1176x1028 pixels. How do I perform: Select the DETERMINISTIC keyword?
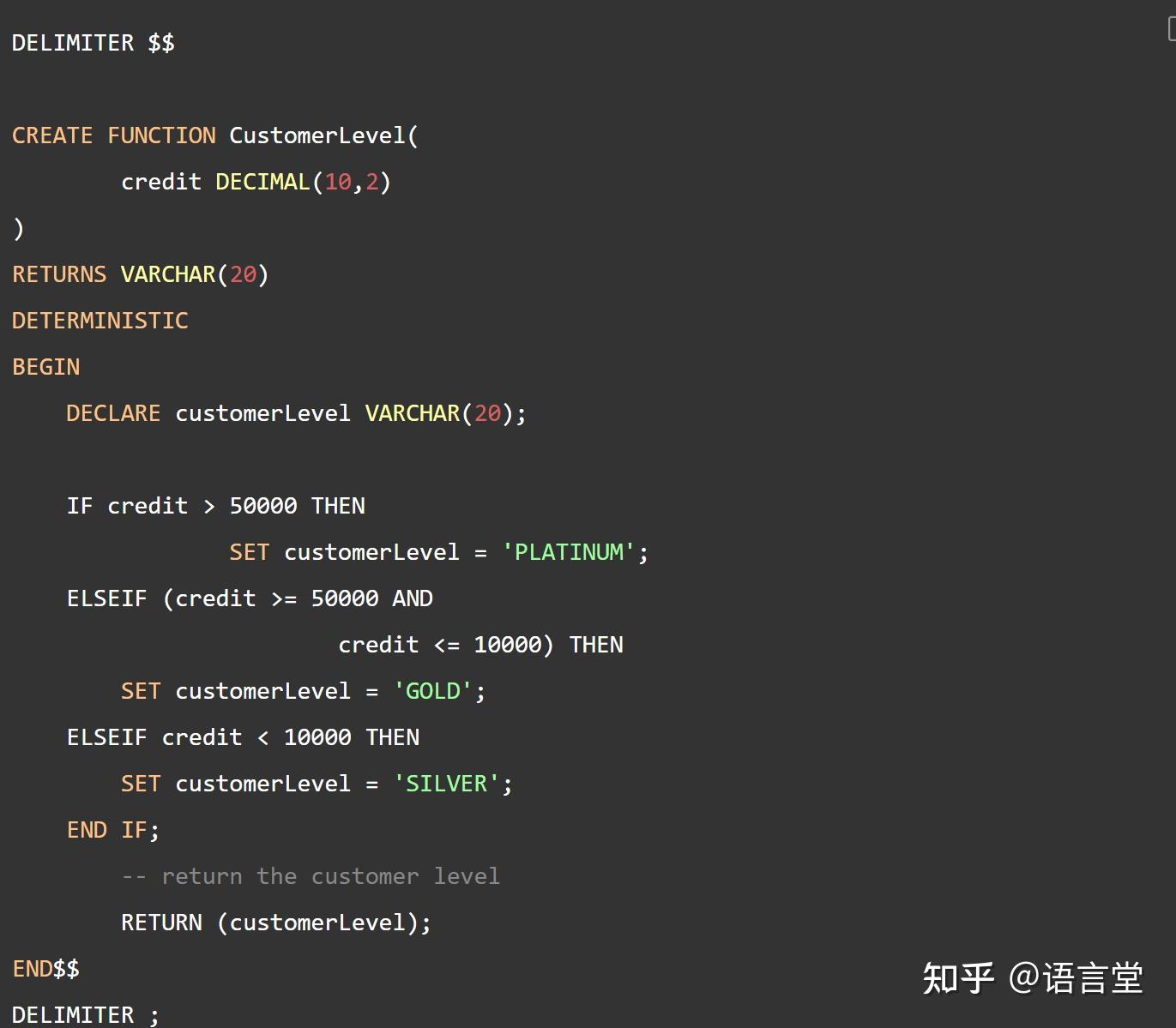[x=100, y=320]
